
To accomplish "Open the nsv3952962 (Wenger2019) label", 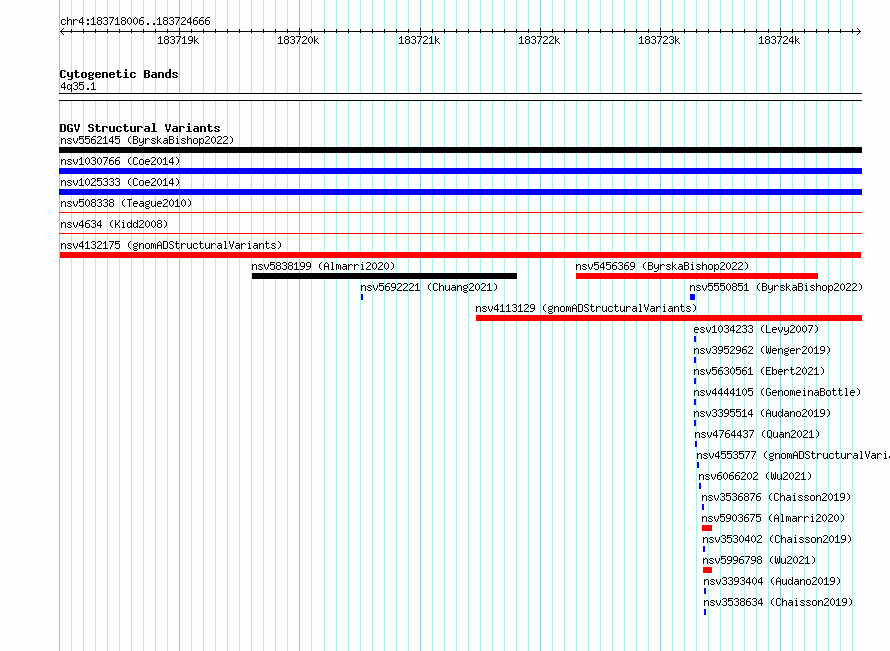I will pyautogui.click(x=762, y=350).
